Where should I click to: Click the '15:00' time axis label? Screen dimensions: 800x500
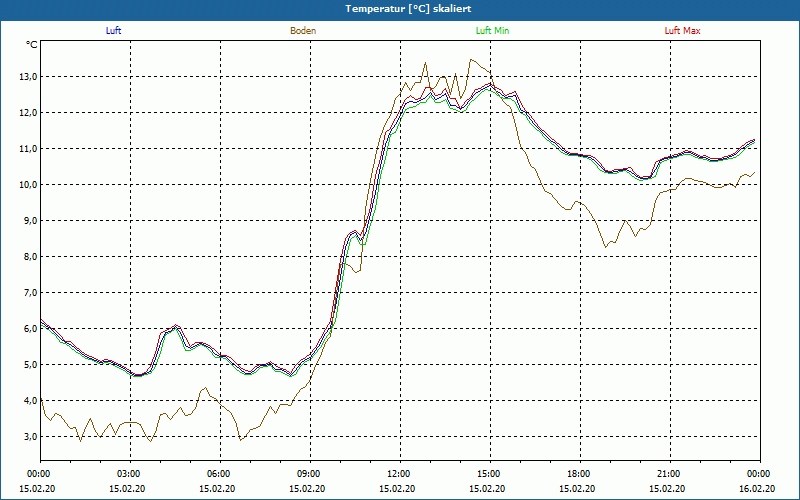491,474
